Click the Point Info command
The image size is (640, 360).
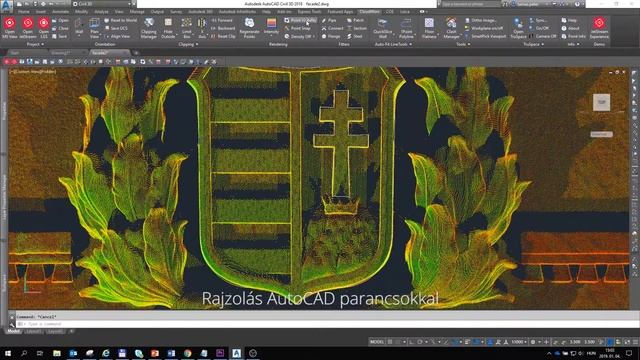(x=573, y=36)
